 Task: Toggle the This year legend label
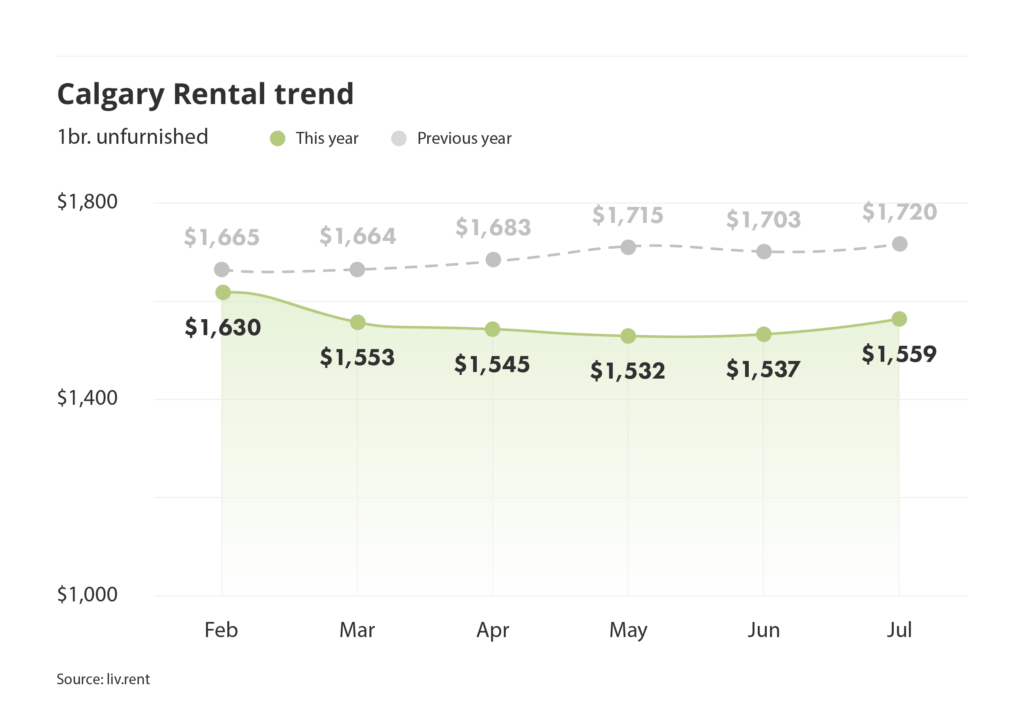[x=327, y=139]
